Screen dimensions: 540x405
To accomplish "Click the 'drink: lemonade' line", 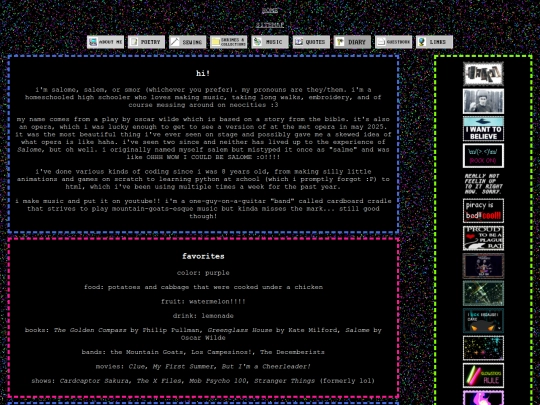I will 203,316.
